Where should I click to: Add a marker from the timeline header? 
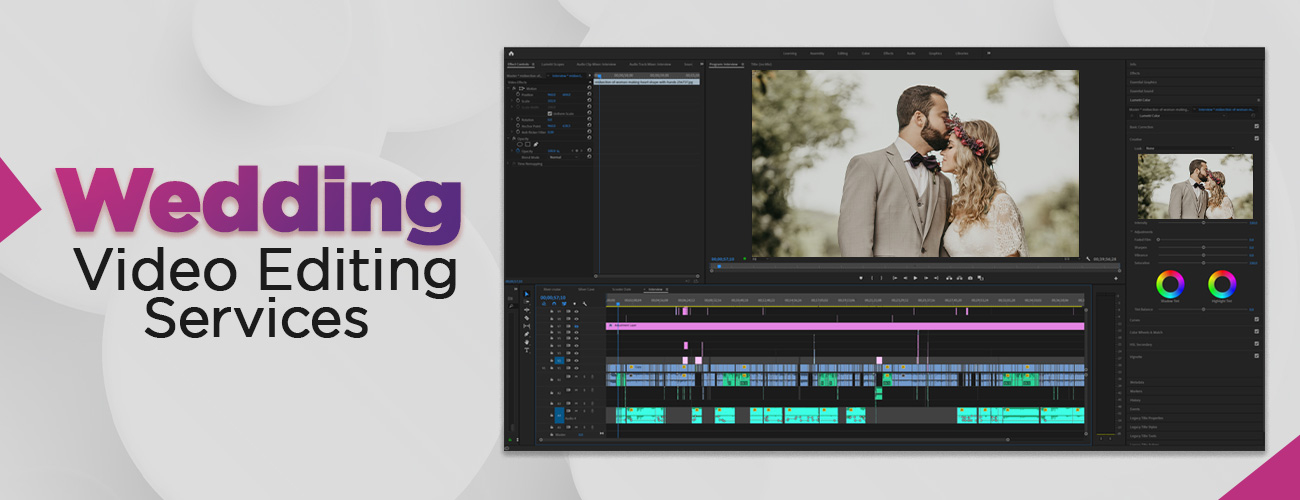tap(574, 304)
